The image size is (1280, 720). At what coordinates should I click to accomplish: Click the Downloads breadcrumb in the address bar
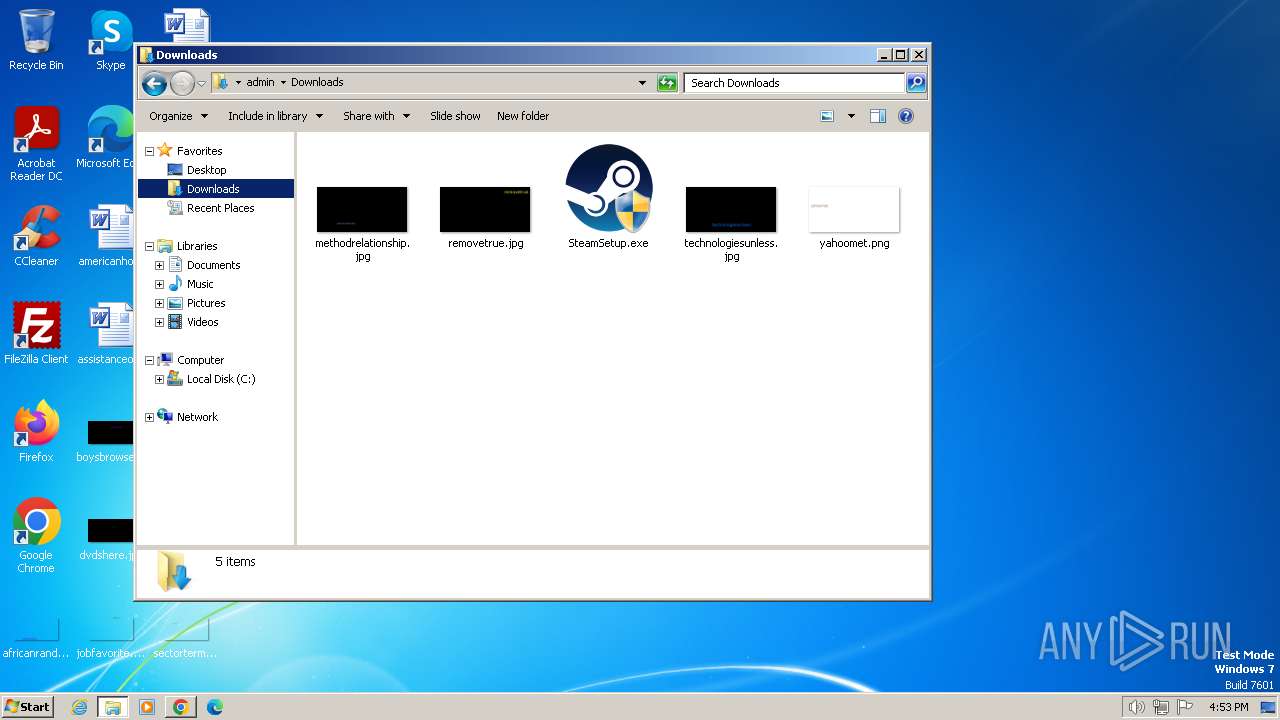point(317,83)
